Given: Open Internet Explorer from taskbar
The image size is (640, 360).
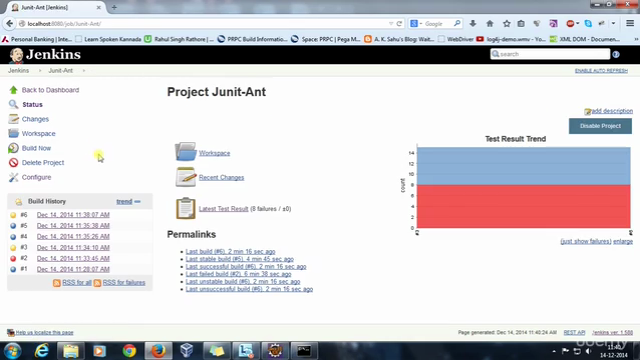Looking at the screenshot, I should tap(42, 351).
